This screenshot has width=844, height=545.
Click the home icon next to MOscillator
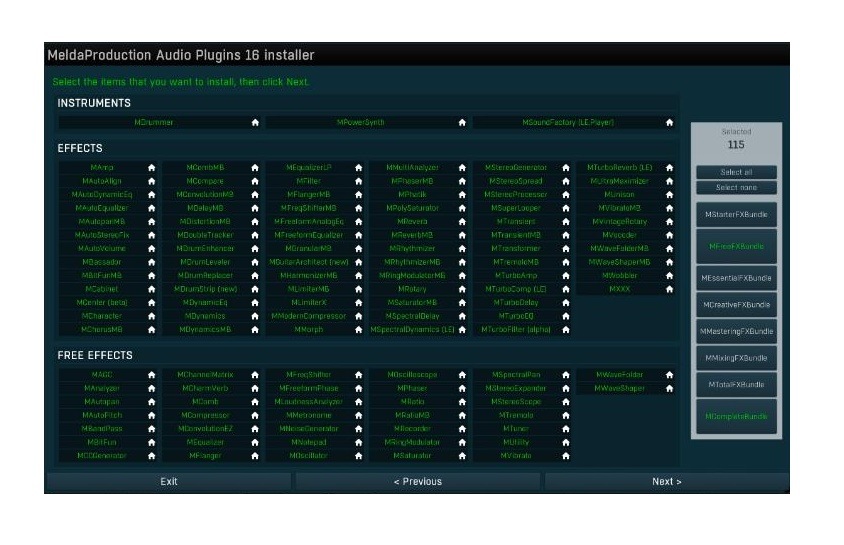point(358,456)
